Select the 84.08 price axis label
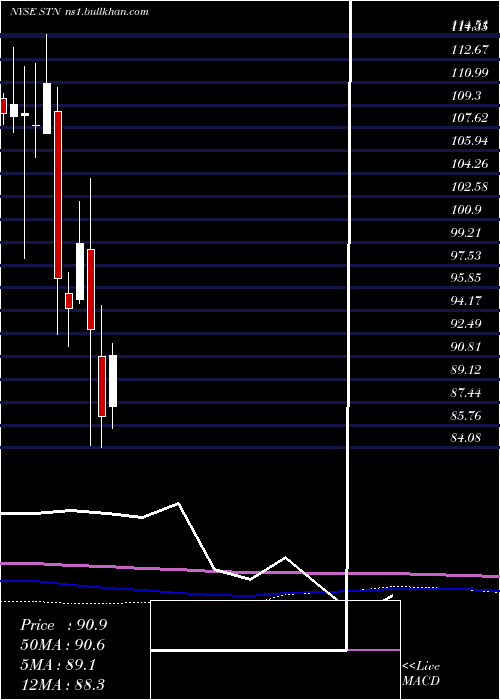The image size is (500, 700). (466, 438)
